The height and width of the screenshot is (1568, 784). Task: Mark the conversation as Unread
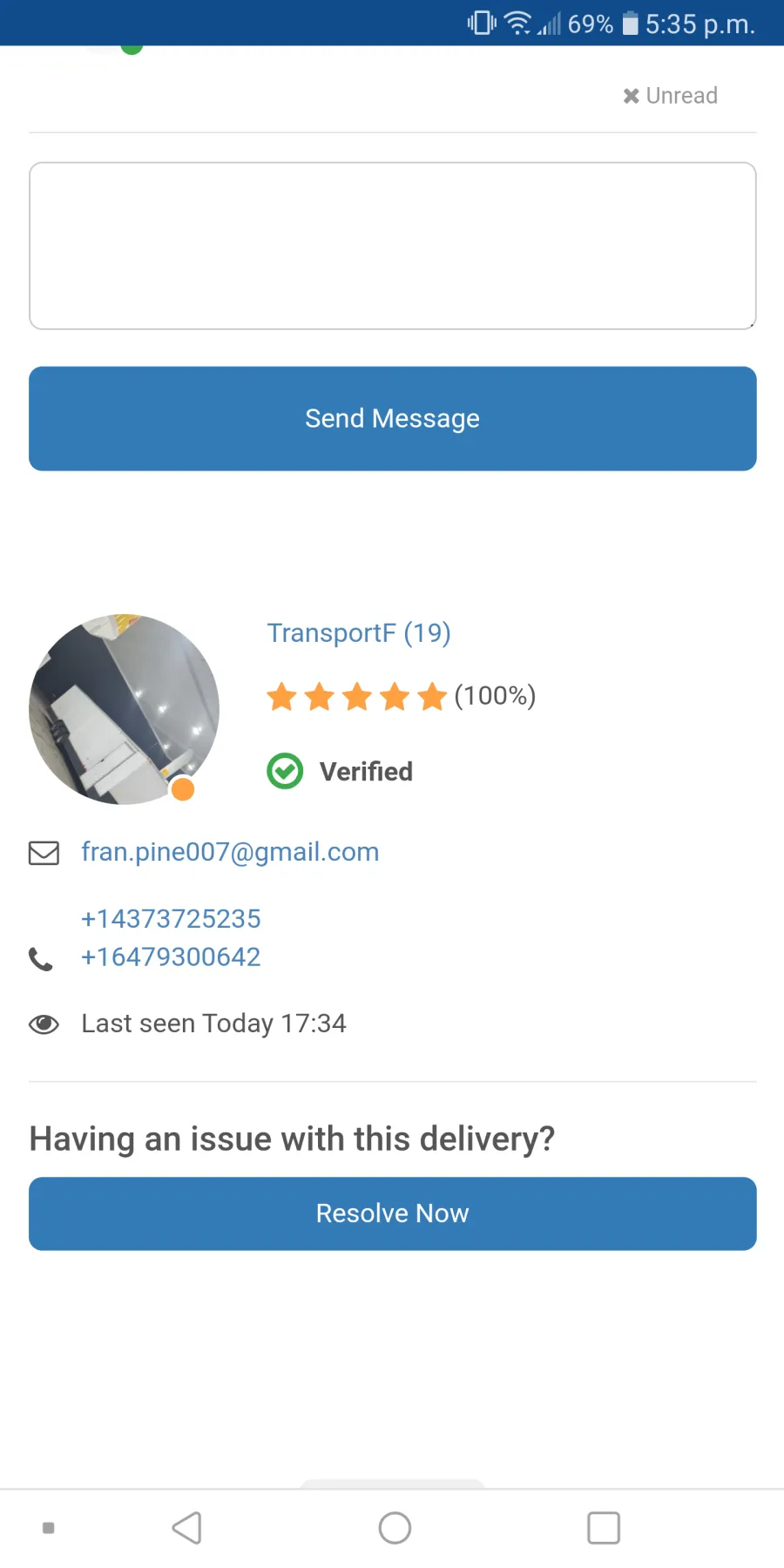click(x=670, y=96)
